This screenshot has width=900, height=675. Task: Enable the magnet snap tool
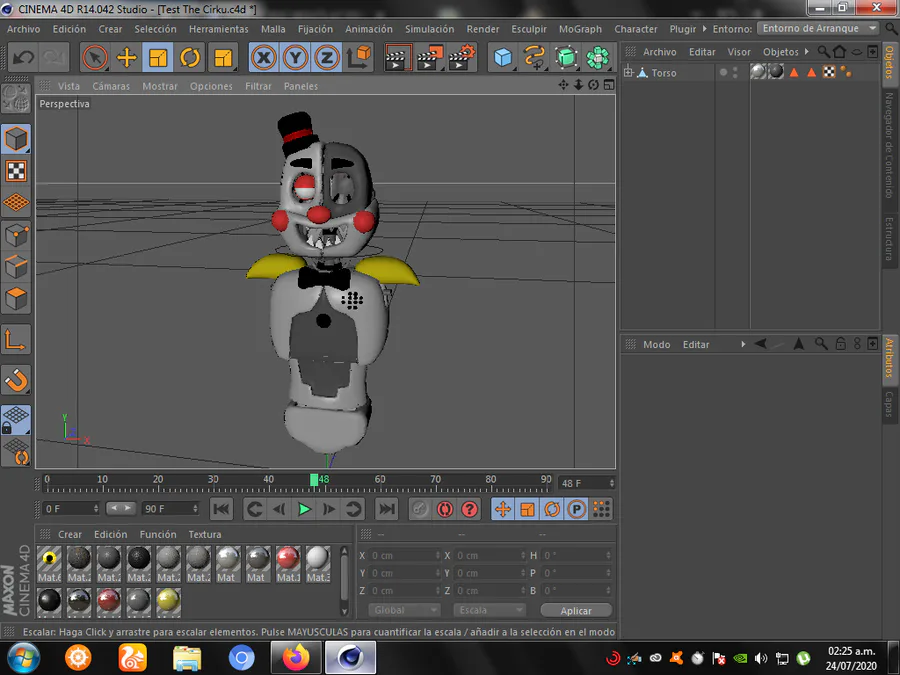pyautogui.click(x=16, y=379)
